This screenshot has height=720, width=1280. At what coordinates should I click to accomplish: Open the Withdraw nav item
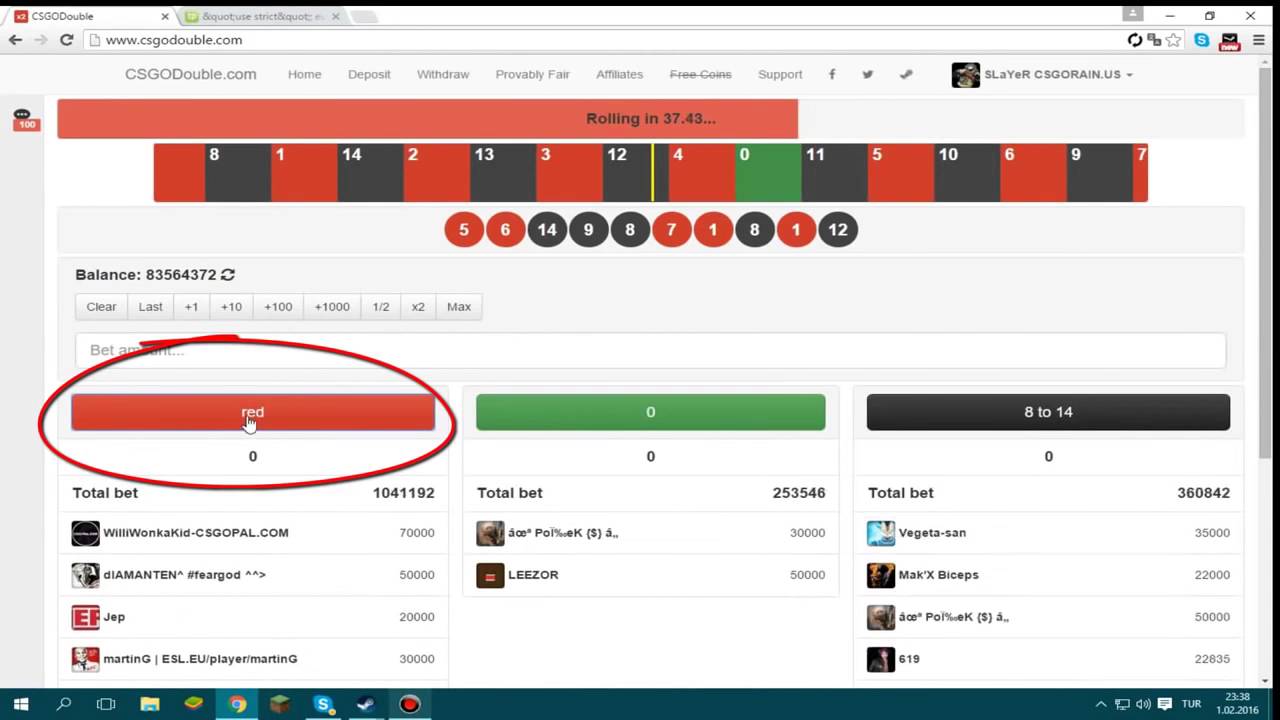click(x=443, y=74)
